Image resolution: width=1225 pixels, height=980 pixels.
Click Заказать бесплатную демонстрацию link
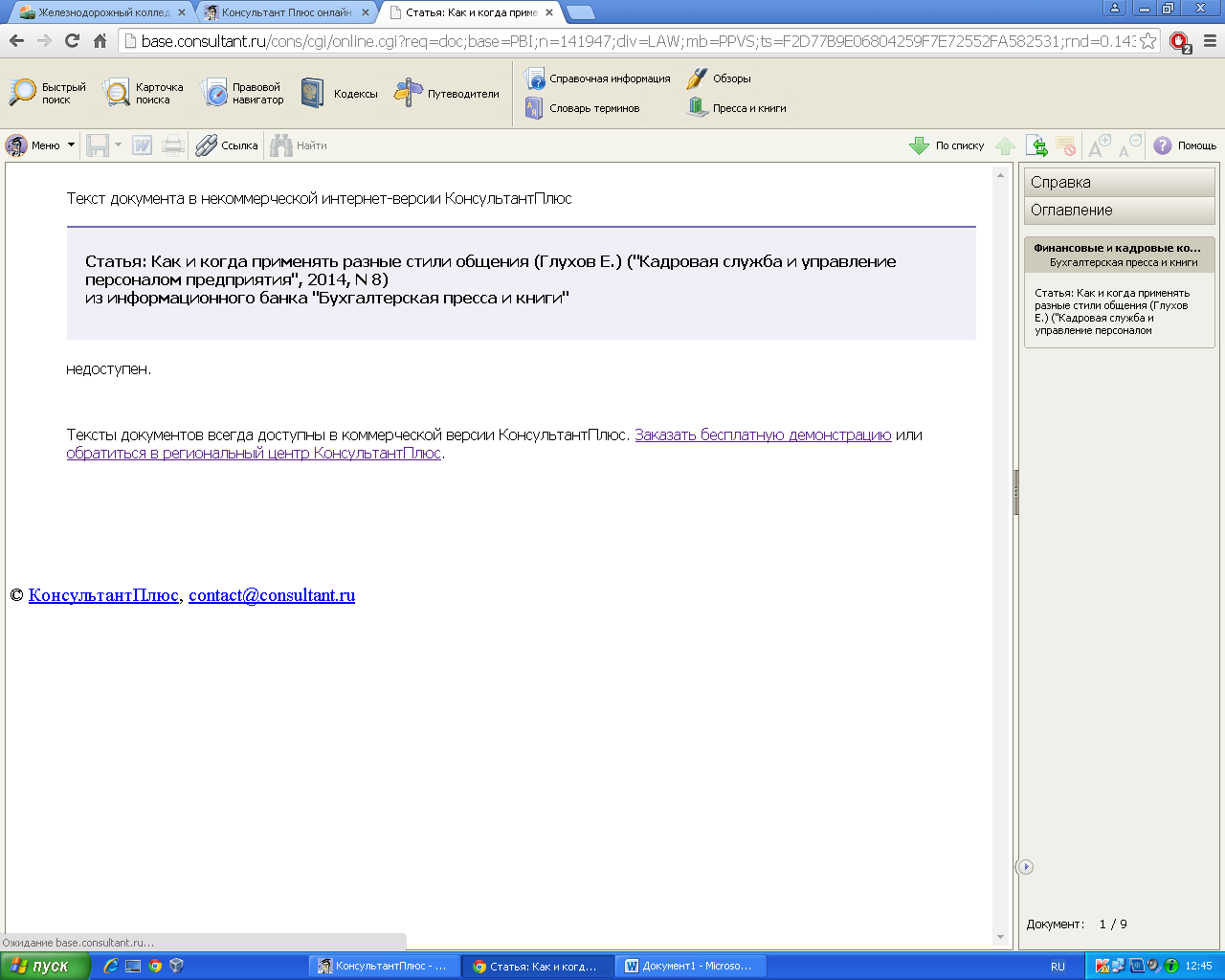coord(763,434)
